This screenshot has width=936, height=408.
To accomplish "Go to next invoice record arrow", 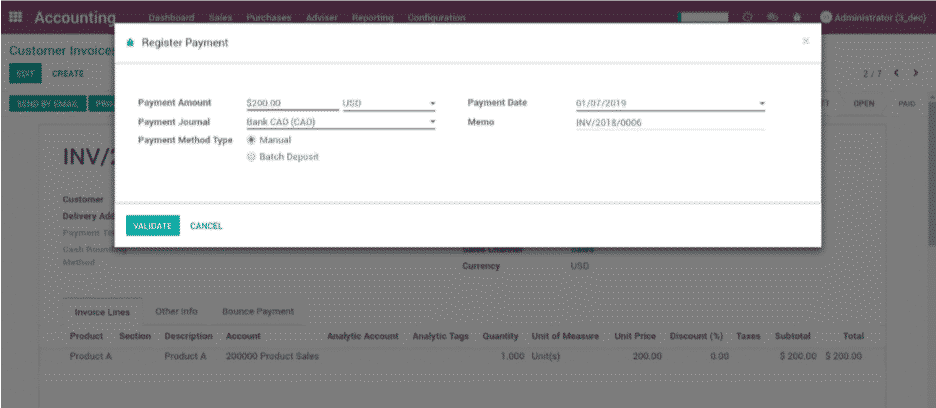I will point(915,73).
